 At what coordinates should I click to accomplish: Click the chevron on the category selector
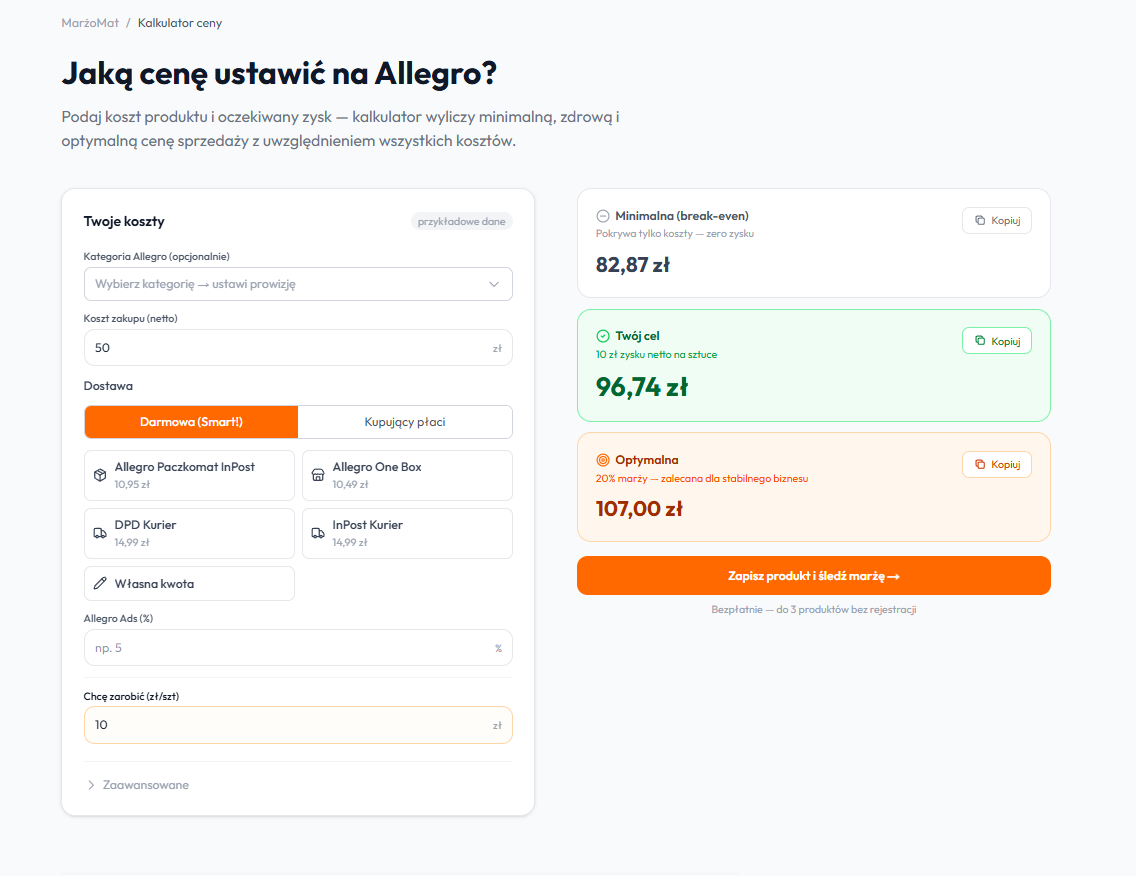494,284
